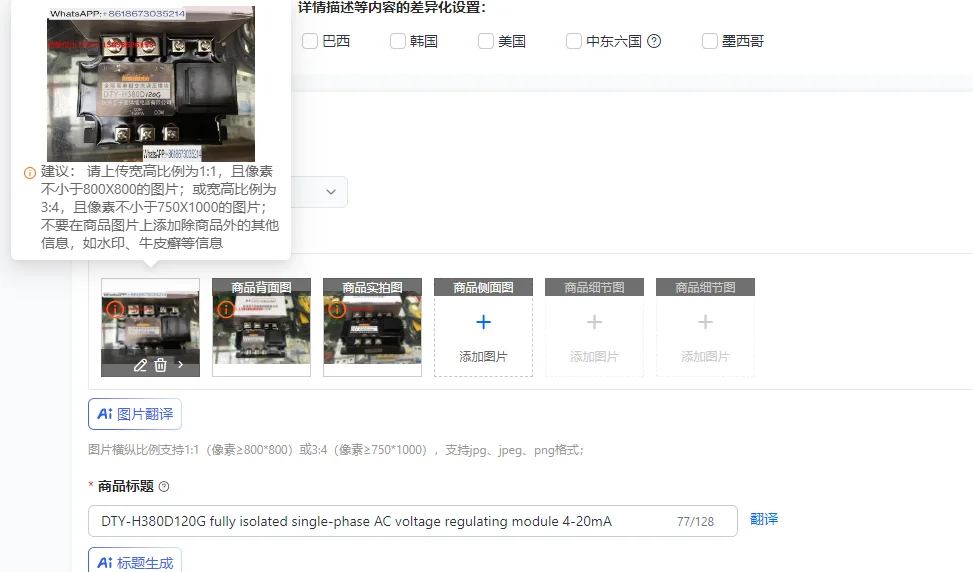This screenshot has width=973, height=572.
Task: Expand the dropdown behind the tooltip
Action: pyautogui.click(x=331, y=192)
